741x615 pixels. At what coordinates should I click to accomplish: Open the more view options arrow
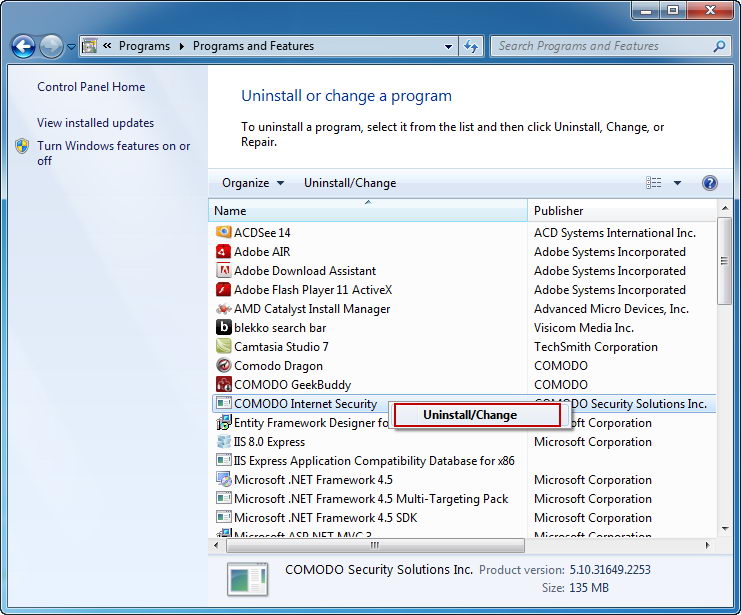pos(677,183)
